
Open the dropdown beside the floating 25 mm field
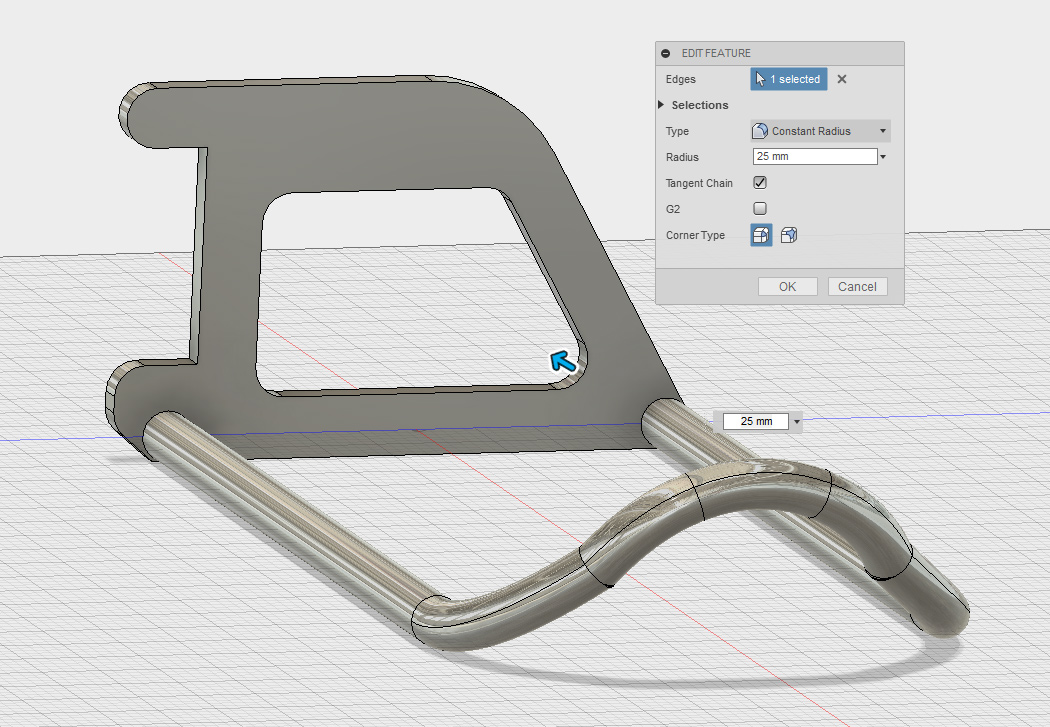(x=797, y=422)
